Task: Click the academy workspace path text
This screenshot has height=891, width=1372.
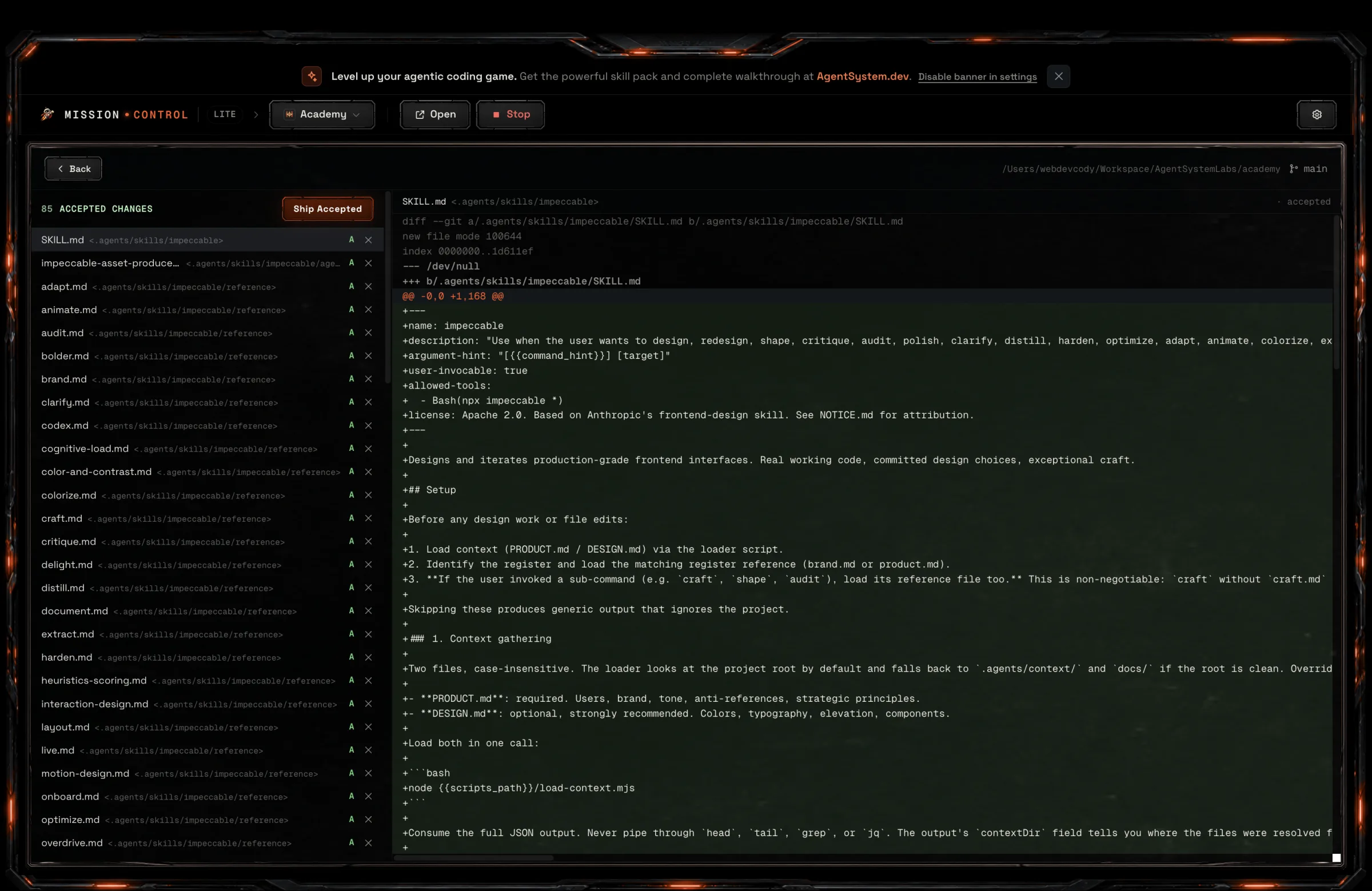Action: click(x=1141, y=169)
